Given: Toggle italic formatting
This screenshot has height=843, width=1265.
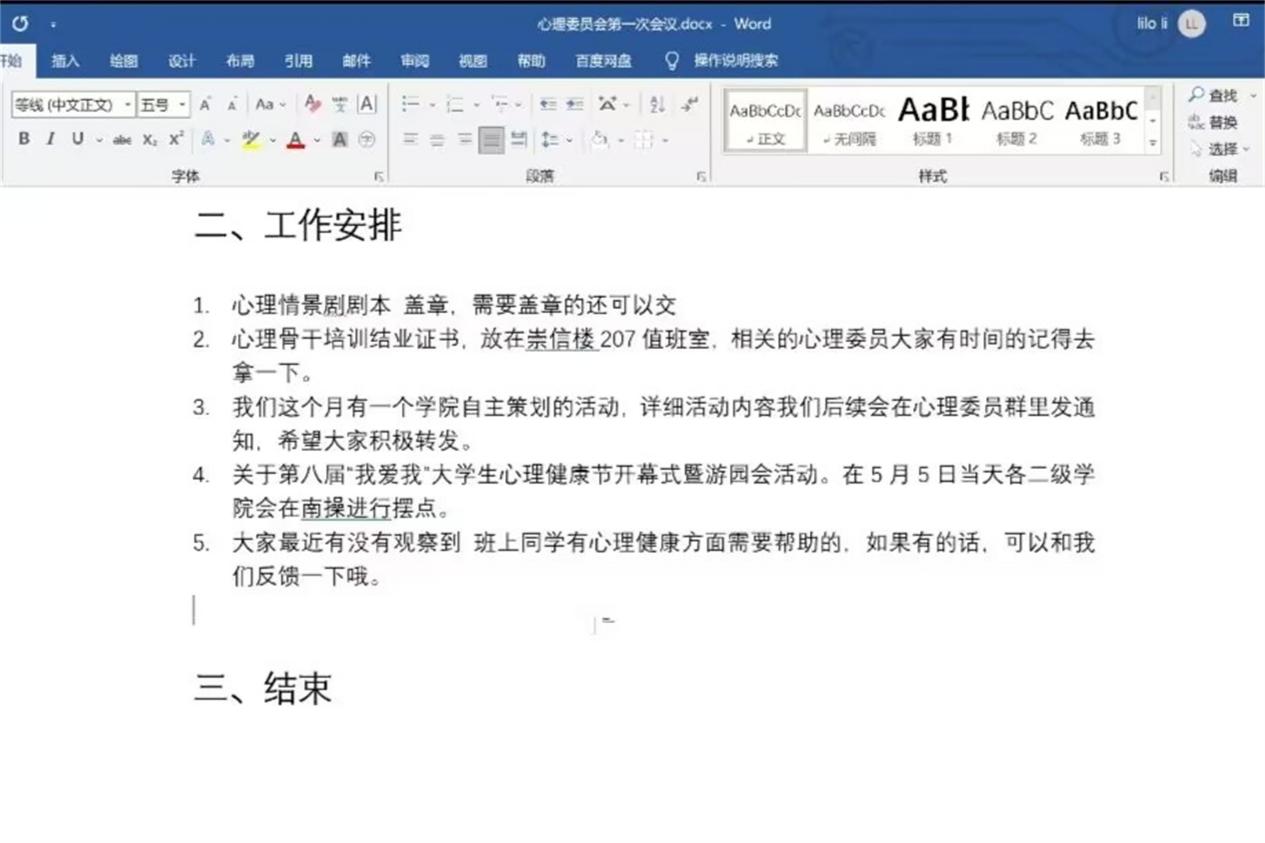Looking at the screenshot, I should pyautogui.click(x=50, y=140).
